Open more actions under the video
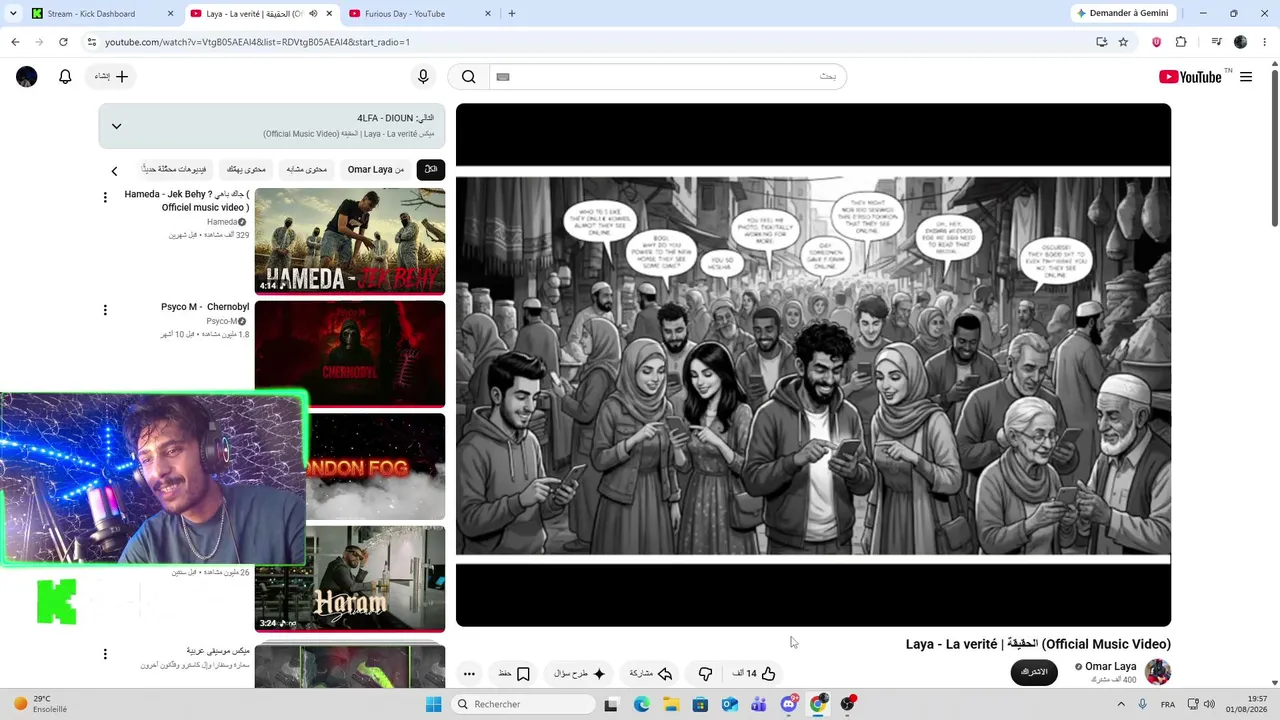The height and width of the screenshot is (720, 1280). [469, 674]
